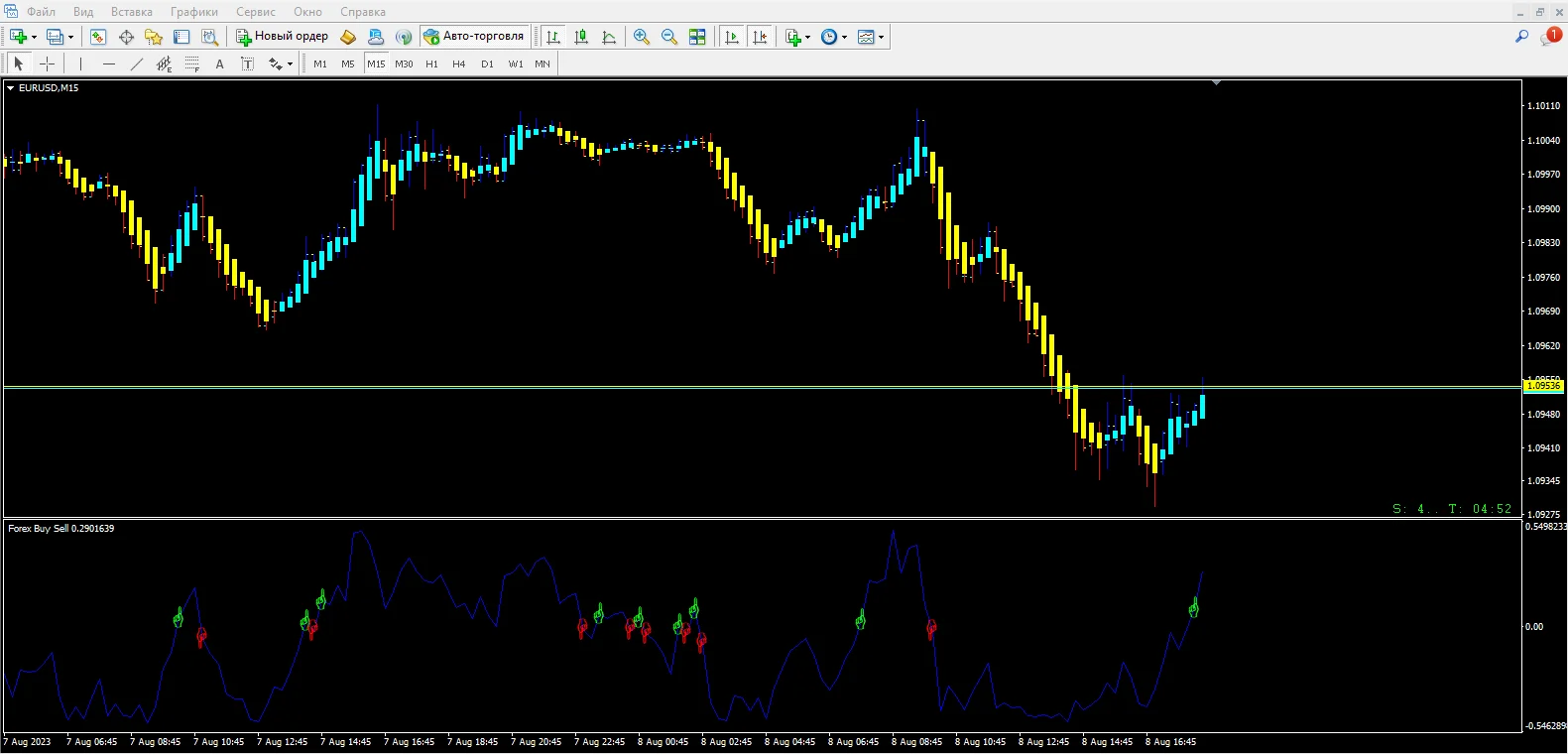Toggle chart shift
1568x755 pixels.
click(760, 37)
